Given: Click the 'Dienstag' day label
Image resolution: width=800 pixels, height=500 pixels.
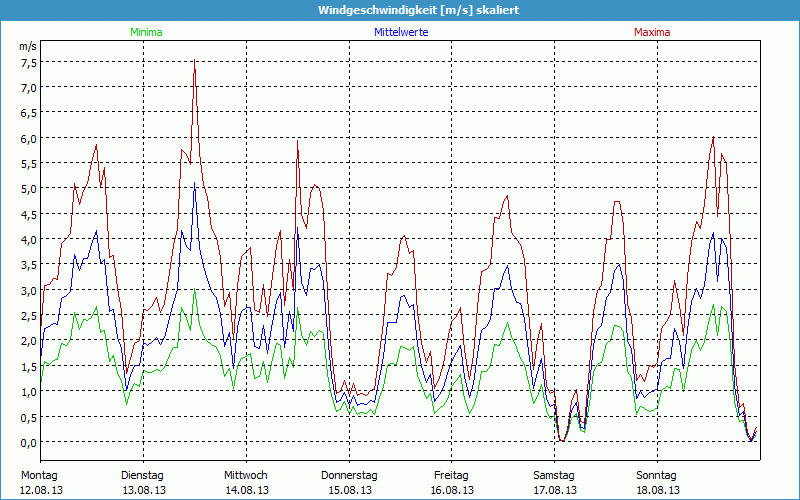Looking at the screenshot, I should (x=142, y=476).
